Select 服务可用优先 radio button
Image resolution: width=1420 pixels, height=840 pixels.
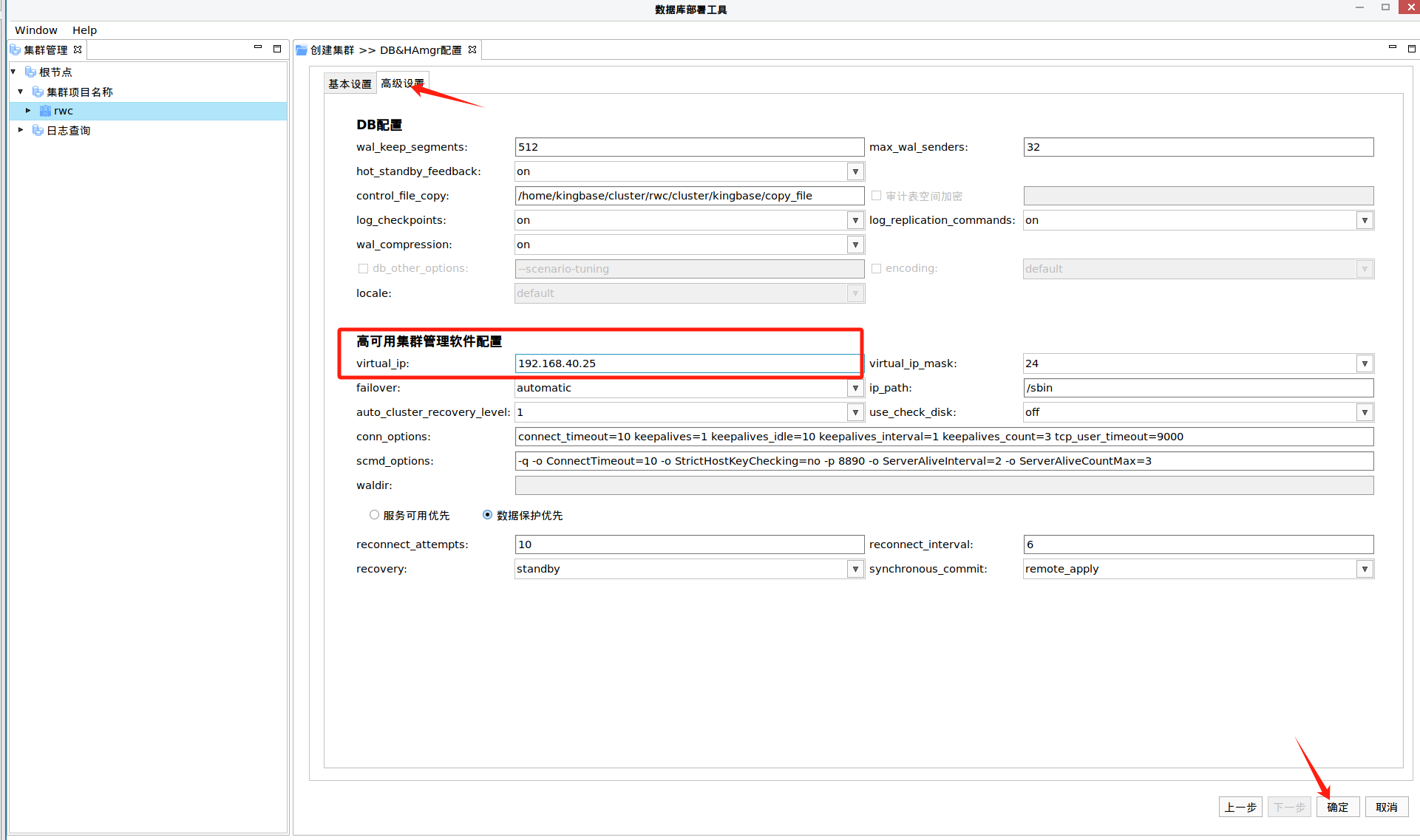click(x=374, y=515)
